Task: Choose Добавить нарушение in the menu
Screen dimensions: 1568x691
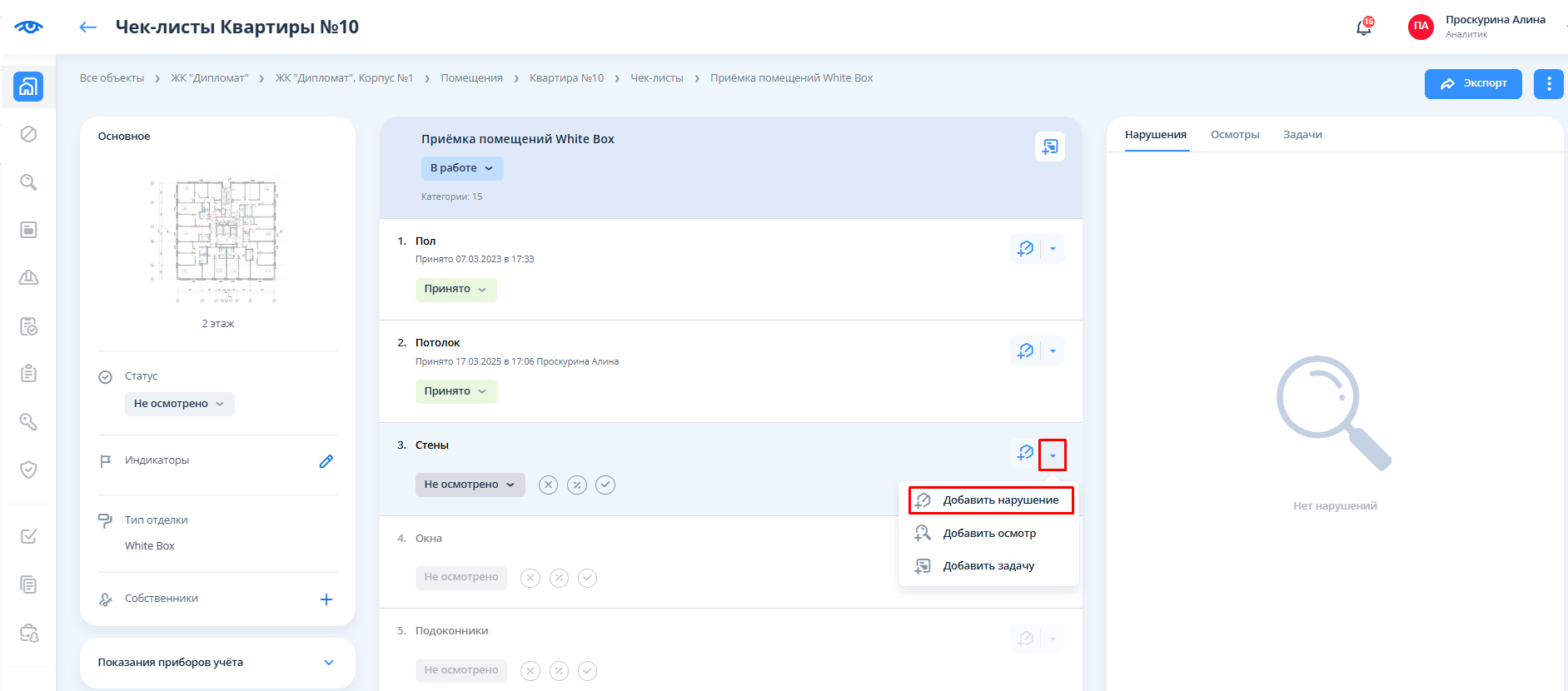Action: tap(999, 500)
